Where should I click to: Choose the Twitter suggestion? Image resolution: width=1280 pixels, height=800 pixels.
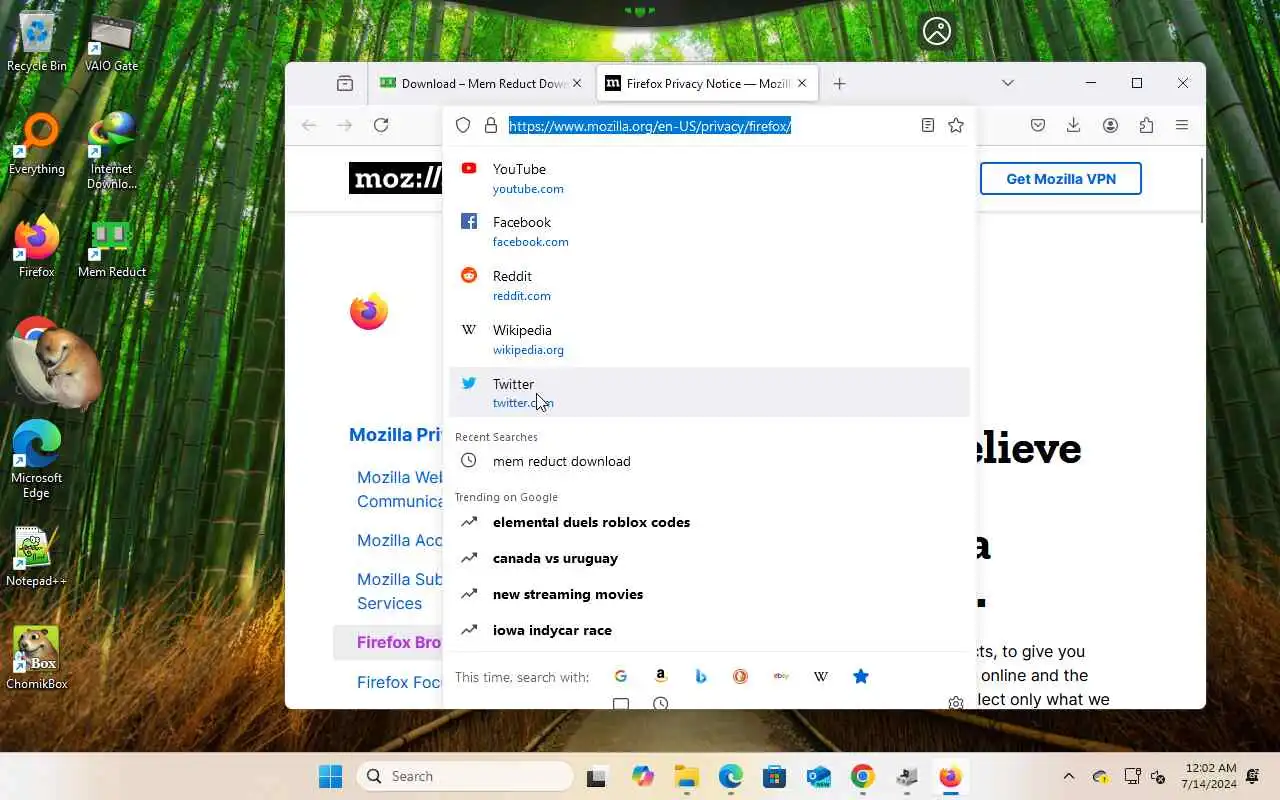(x=709, y=392)
